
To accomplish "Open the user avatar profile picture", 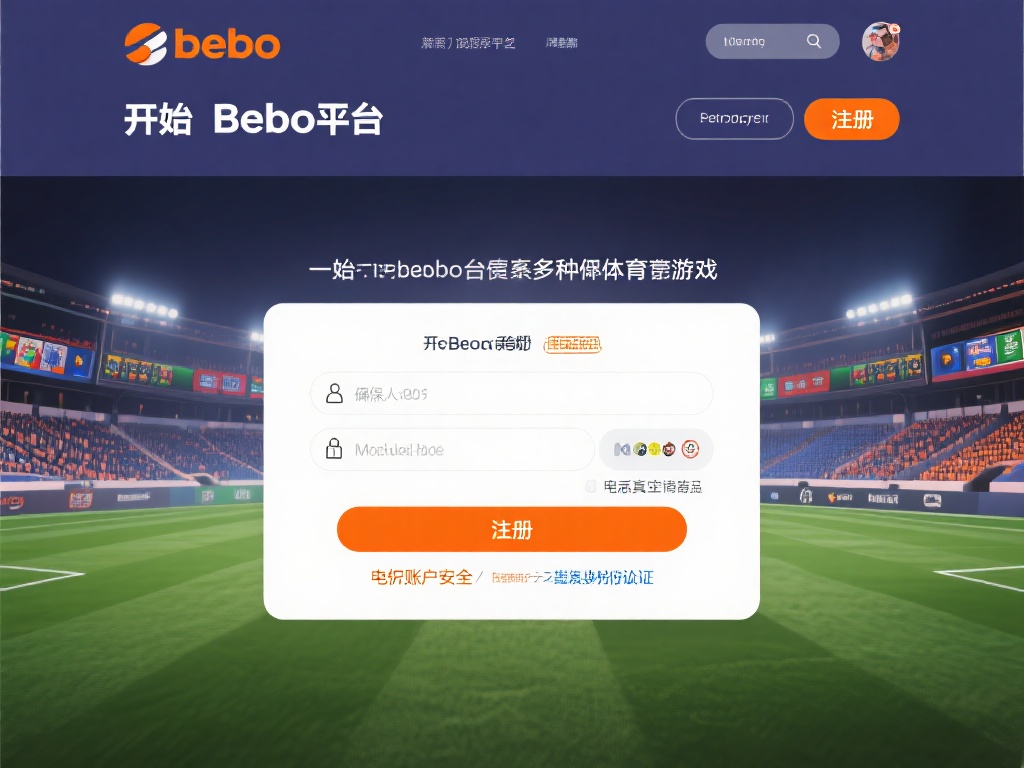I will [x=880, y=42].
